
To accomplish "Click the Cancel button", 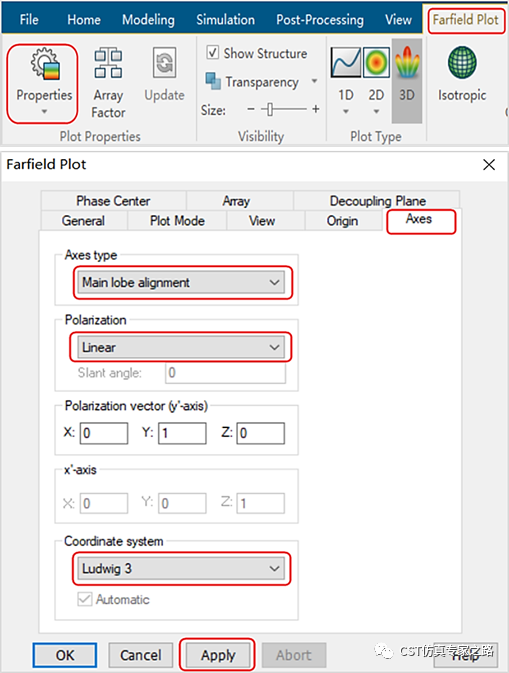I will (x=141, y=655).
